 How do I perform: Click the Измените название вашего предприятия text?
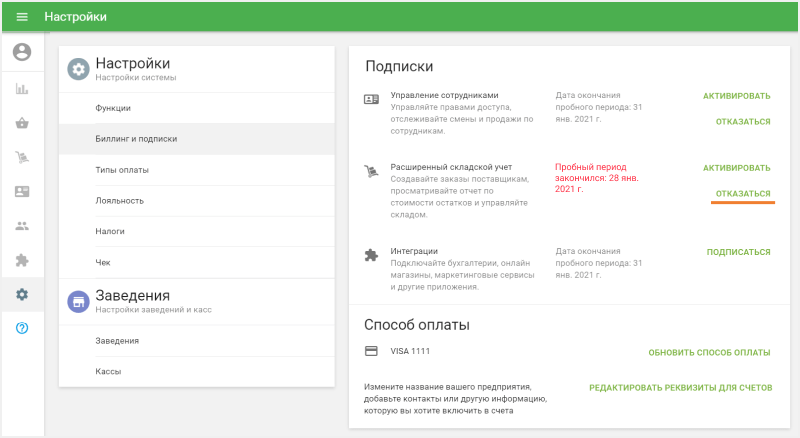tap(455, 399)
